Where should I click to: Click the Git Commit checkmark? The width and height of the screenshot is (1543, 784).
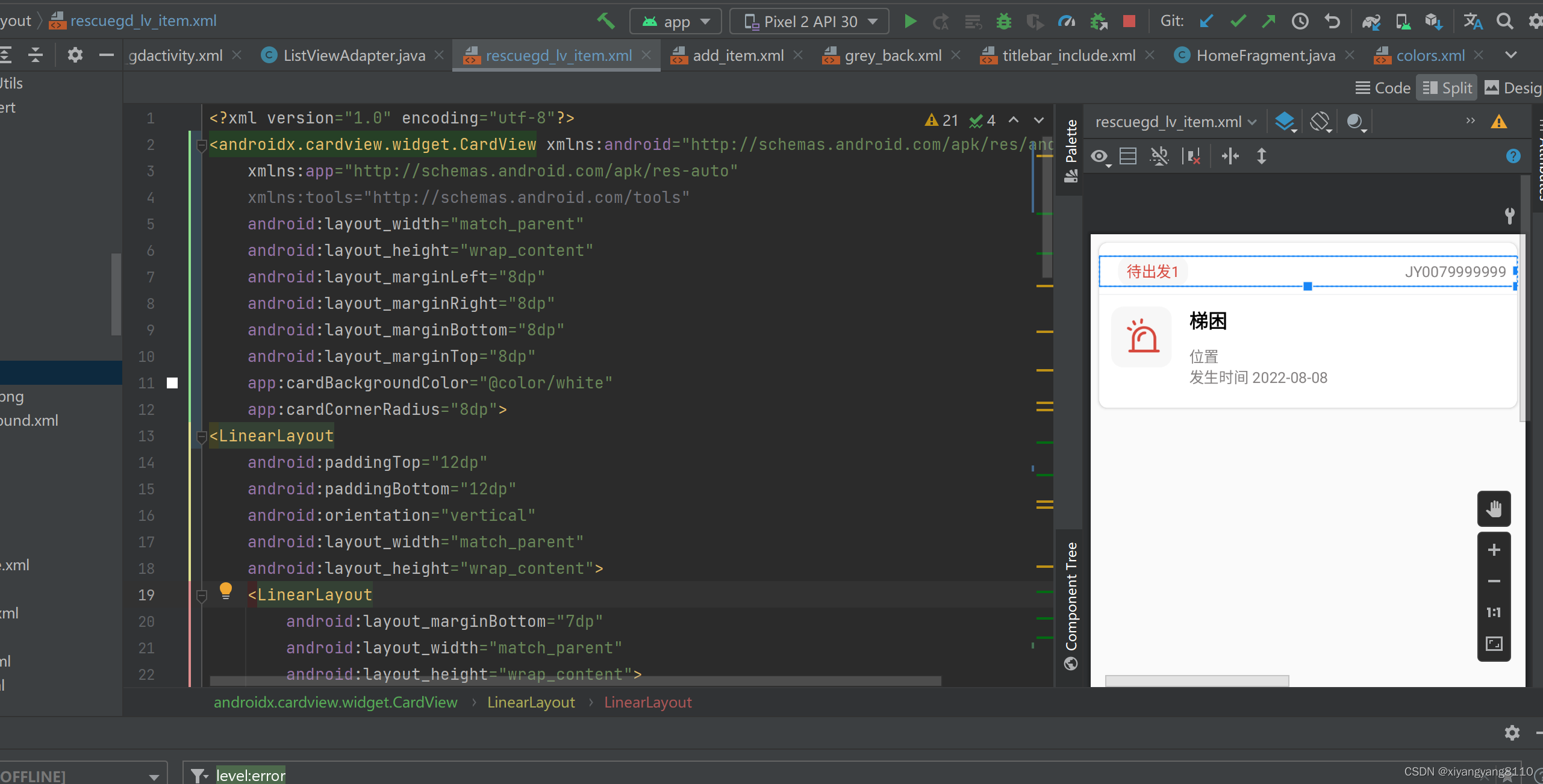point(1238,22)
